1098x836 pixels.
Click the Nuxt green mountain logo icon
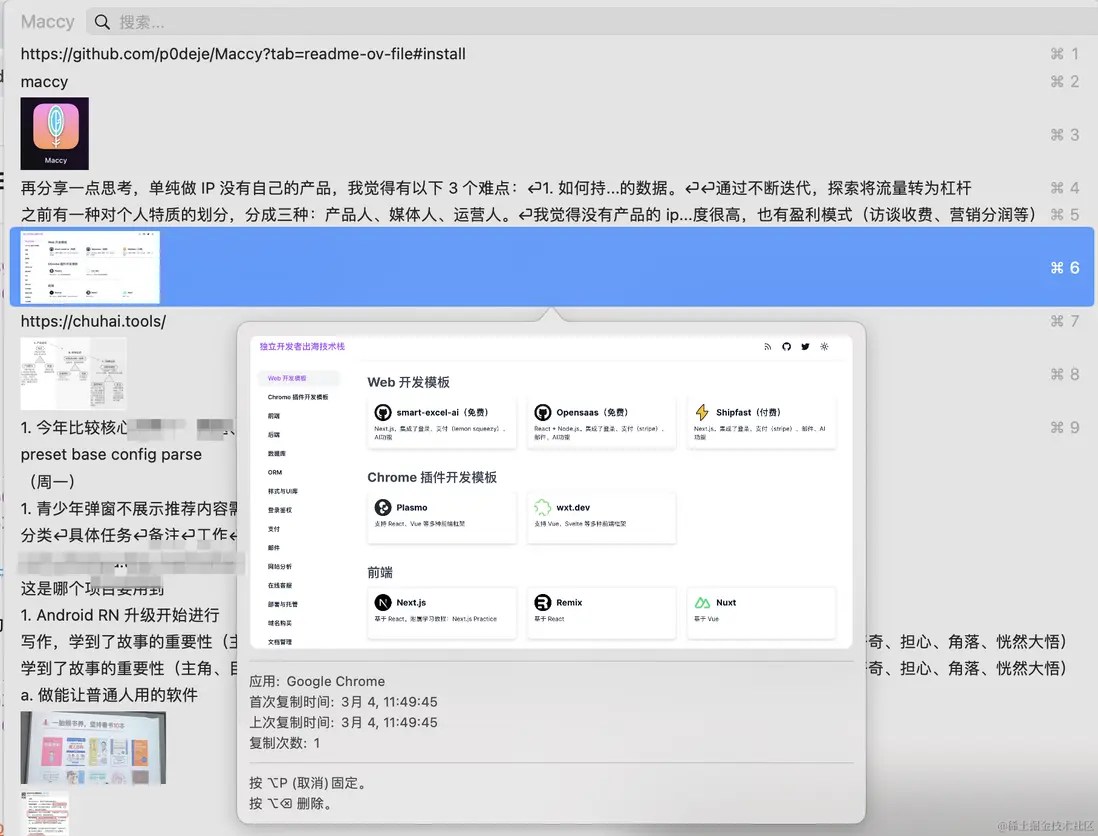point(702,603)
